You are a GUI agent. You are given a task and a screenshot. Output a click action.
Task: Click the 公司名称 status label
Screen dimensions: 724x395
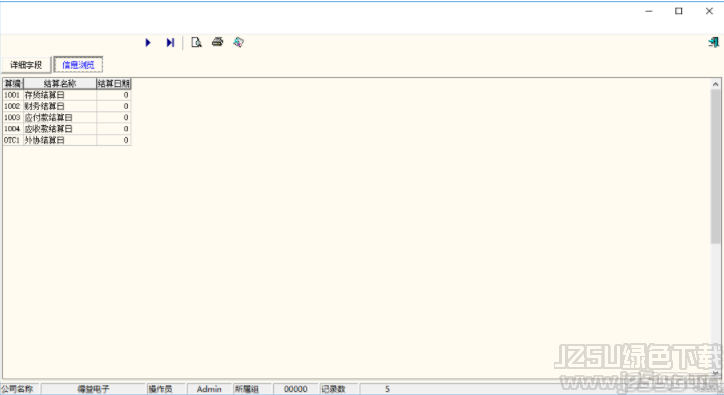[18, 389]
